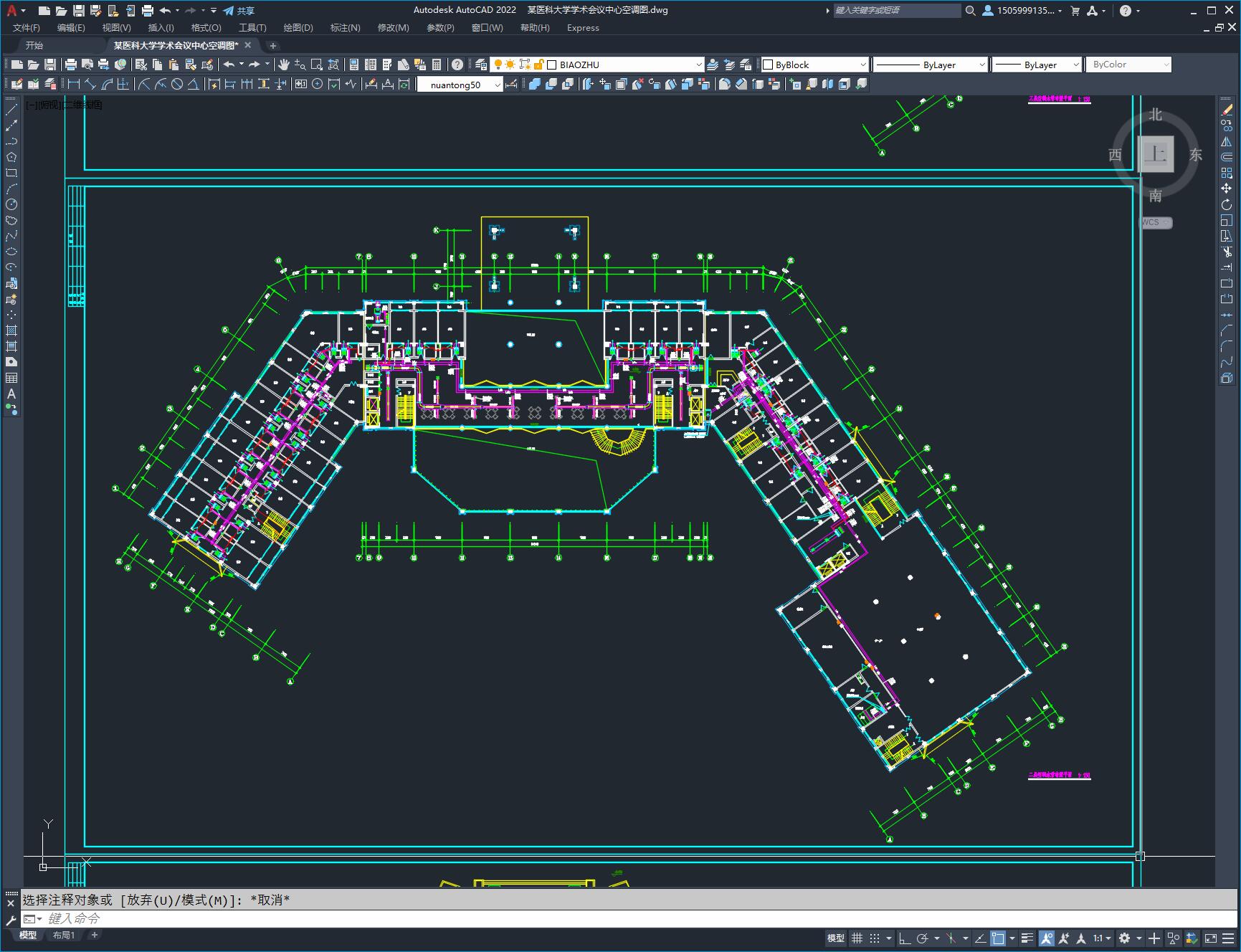Open the first ByLayer linetype dropdown

pyautogui.click(x=981, y=65)
